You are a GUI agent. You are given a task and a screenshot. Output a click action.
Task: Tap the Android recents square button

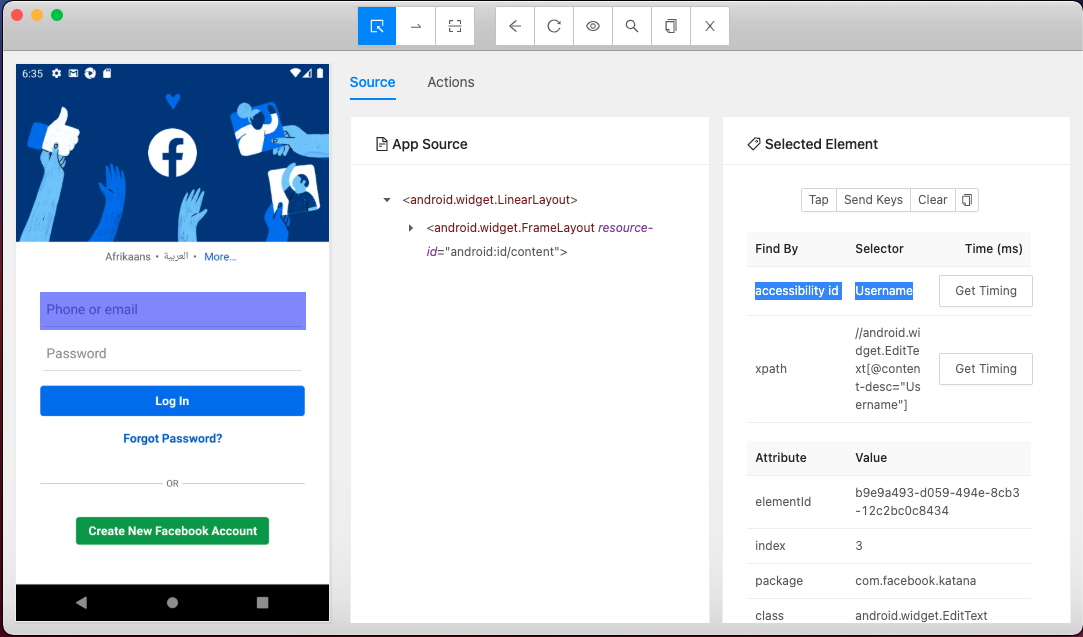tap(262, 602)
